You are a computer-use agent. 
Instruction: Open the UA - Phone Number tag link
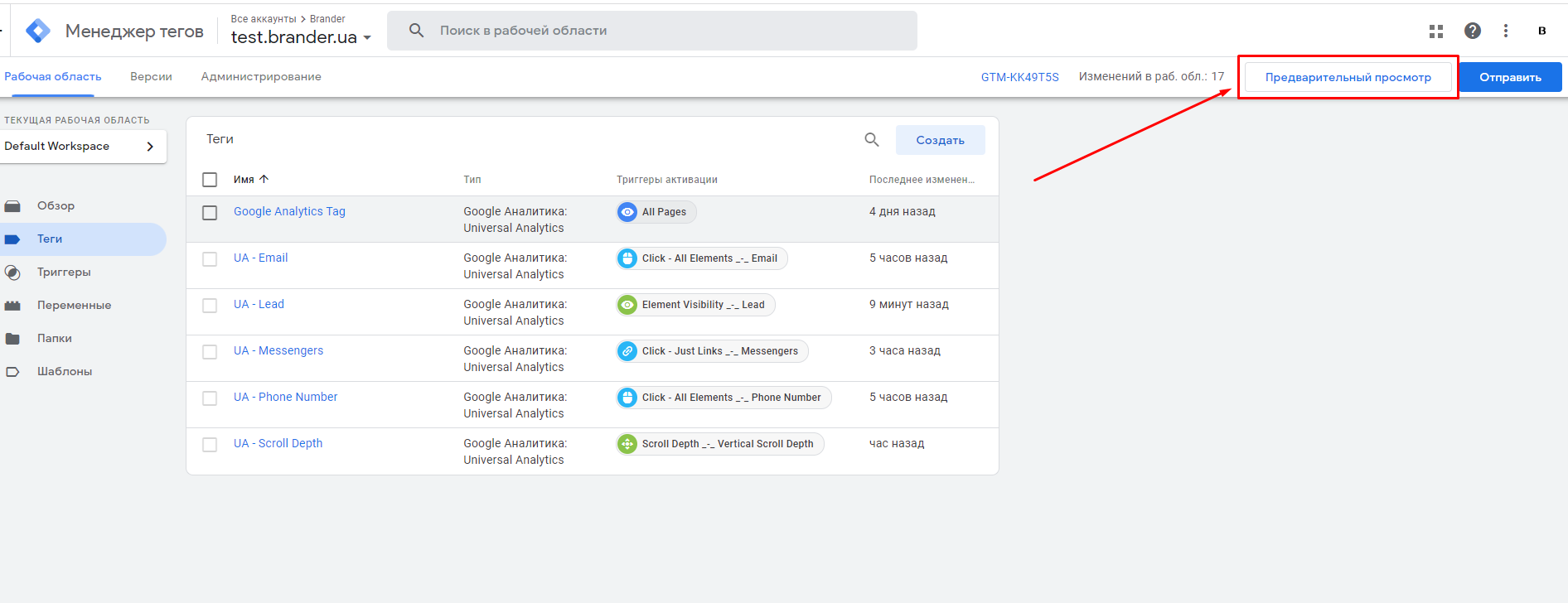click(285, 397)
